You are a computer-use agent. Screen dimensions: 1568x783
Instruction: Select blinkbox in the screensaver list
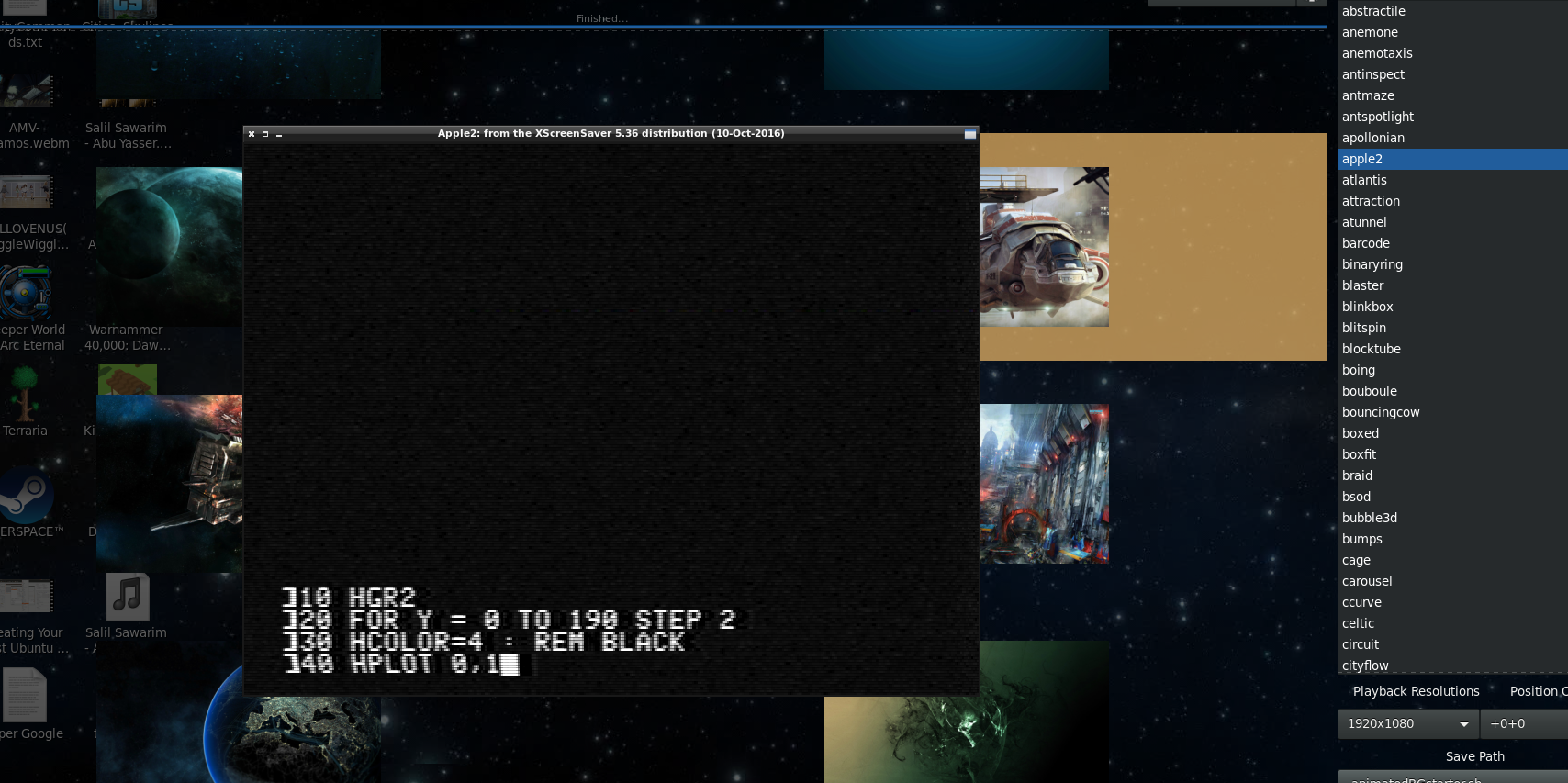[1452, 307]
